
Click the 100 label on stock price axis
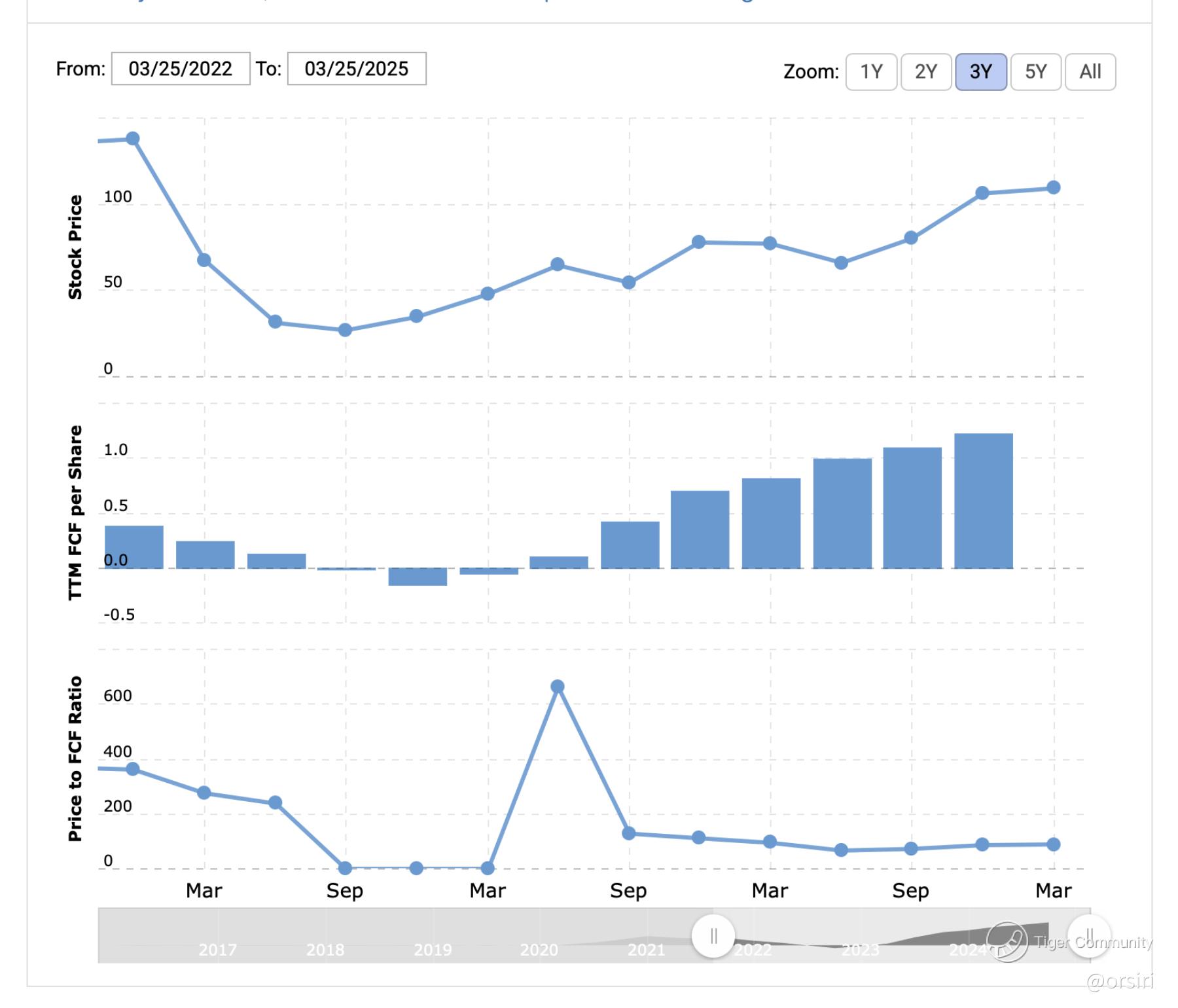pos(118,197)
